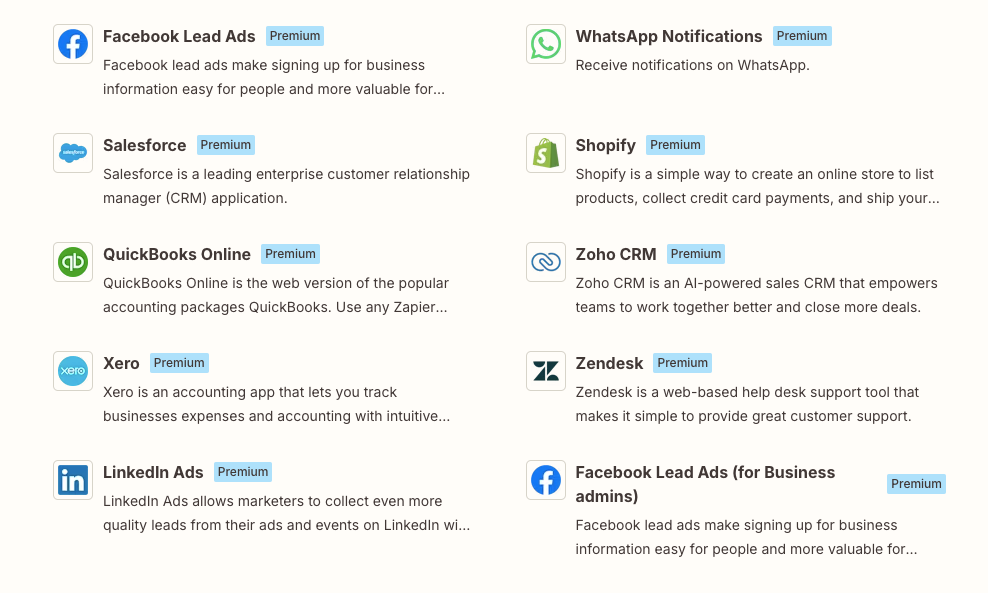Click the Premium badge beside Zendesk
988x593 pixels.
click(683, 363)
